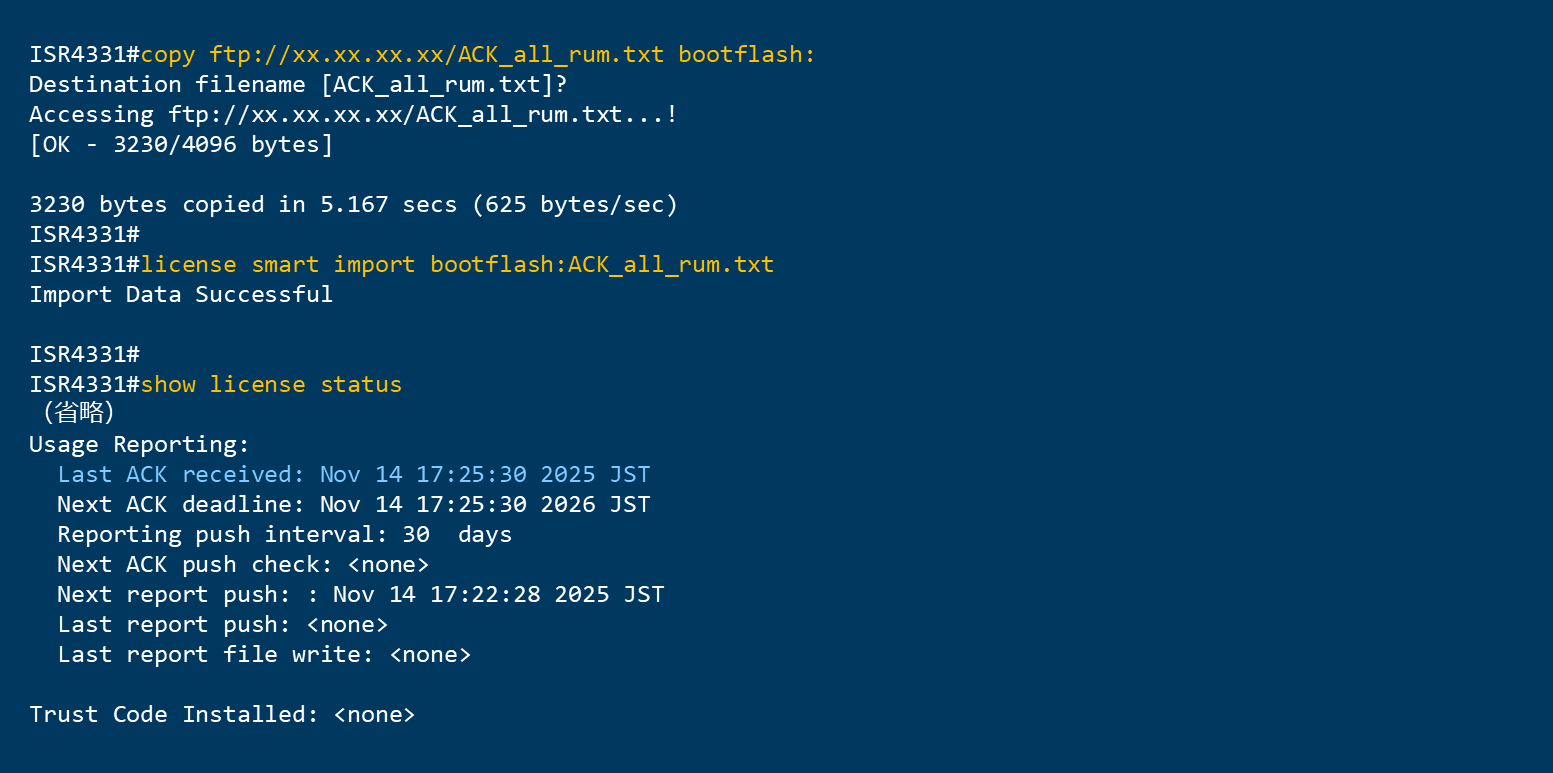
Task: Click the OK 3230/4096 bytes line
Action: [181, 144]
